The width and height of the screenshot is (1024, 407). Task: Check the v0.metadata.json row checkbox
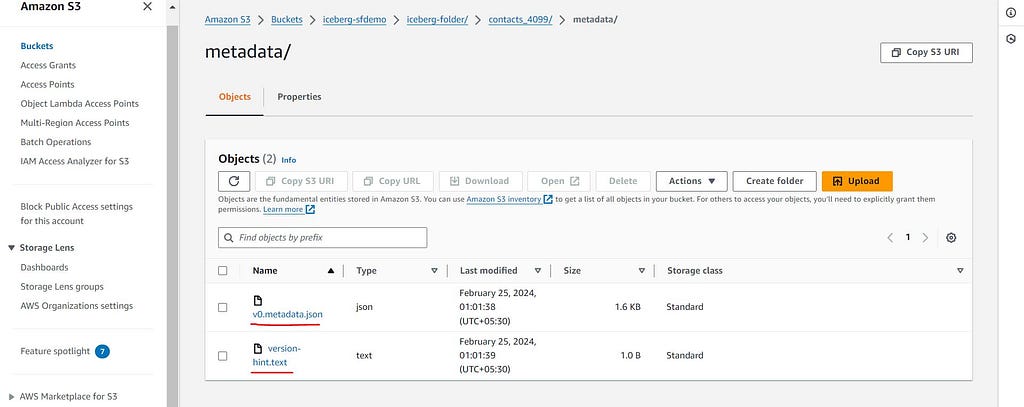[x=223, y=307]
